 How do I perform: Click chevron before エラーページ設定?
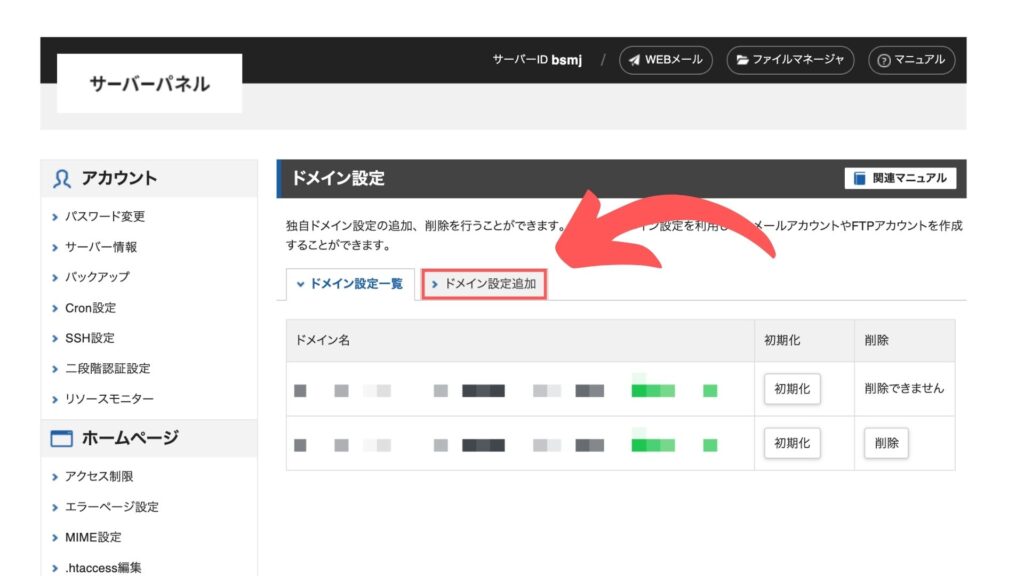55,507
